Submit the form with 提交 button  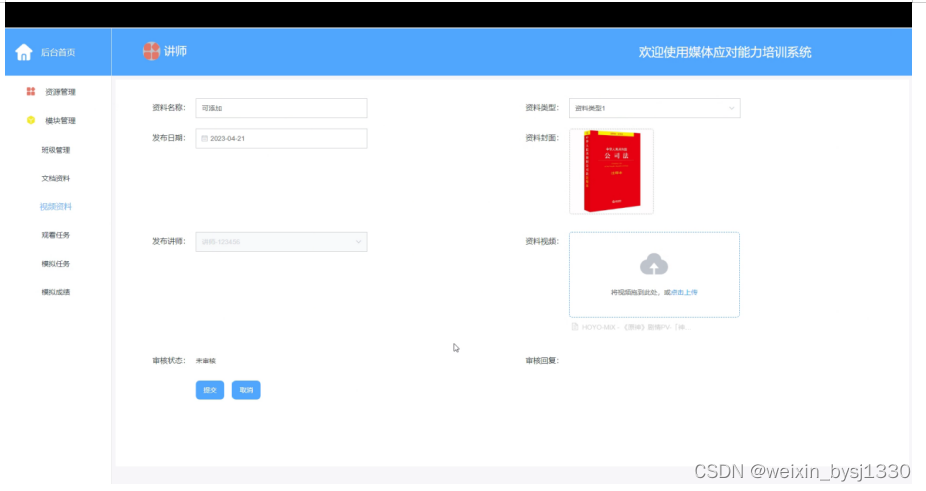pyautogui.click(x=210, y=390)
